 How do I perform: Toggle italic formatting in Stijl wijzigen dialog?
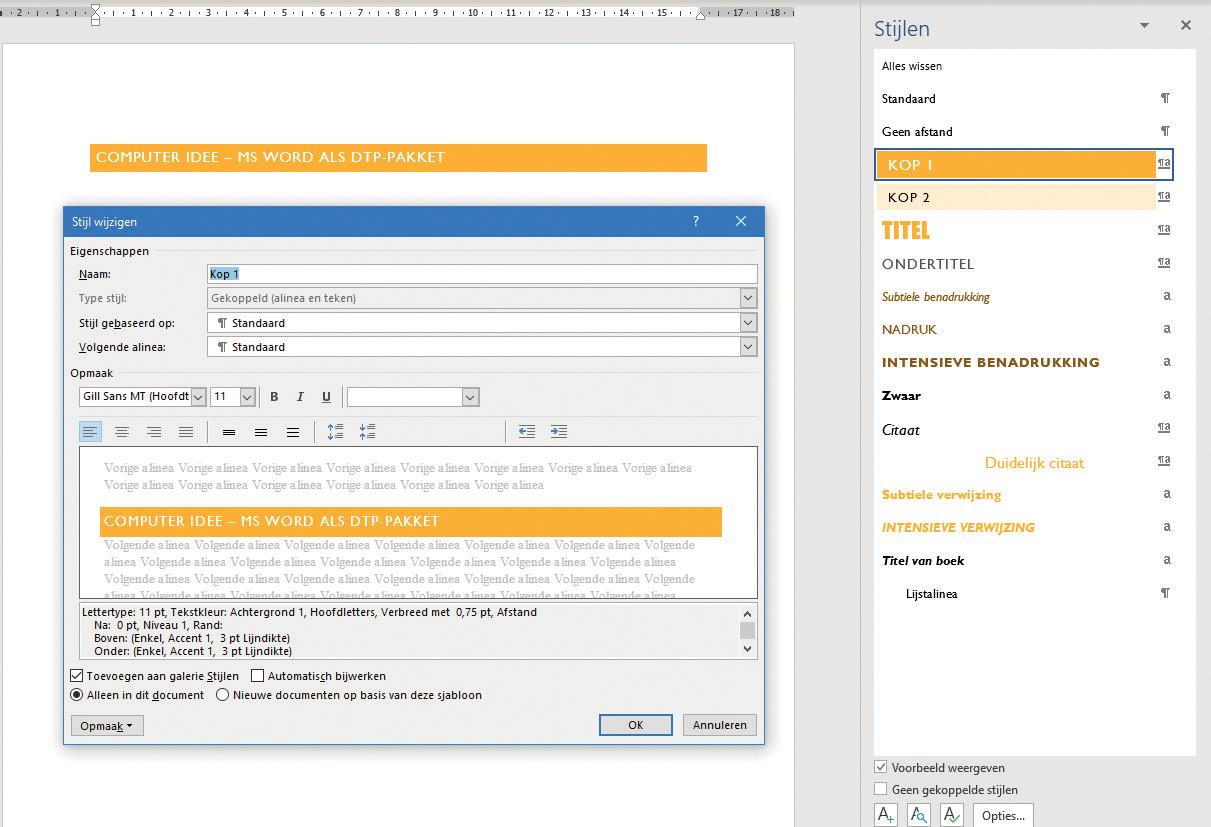pyautogui.click(x=300, y=397)
